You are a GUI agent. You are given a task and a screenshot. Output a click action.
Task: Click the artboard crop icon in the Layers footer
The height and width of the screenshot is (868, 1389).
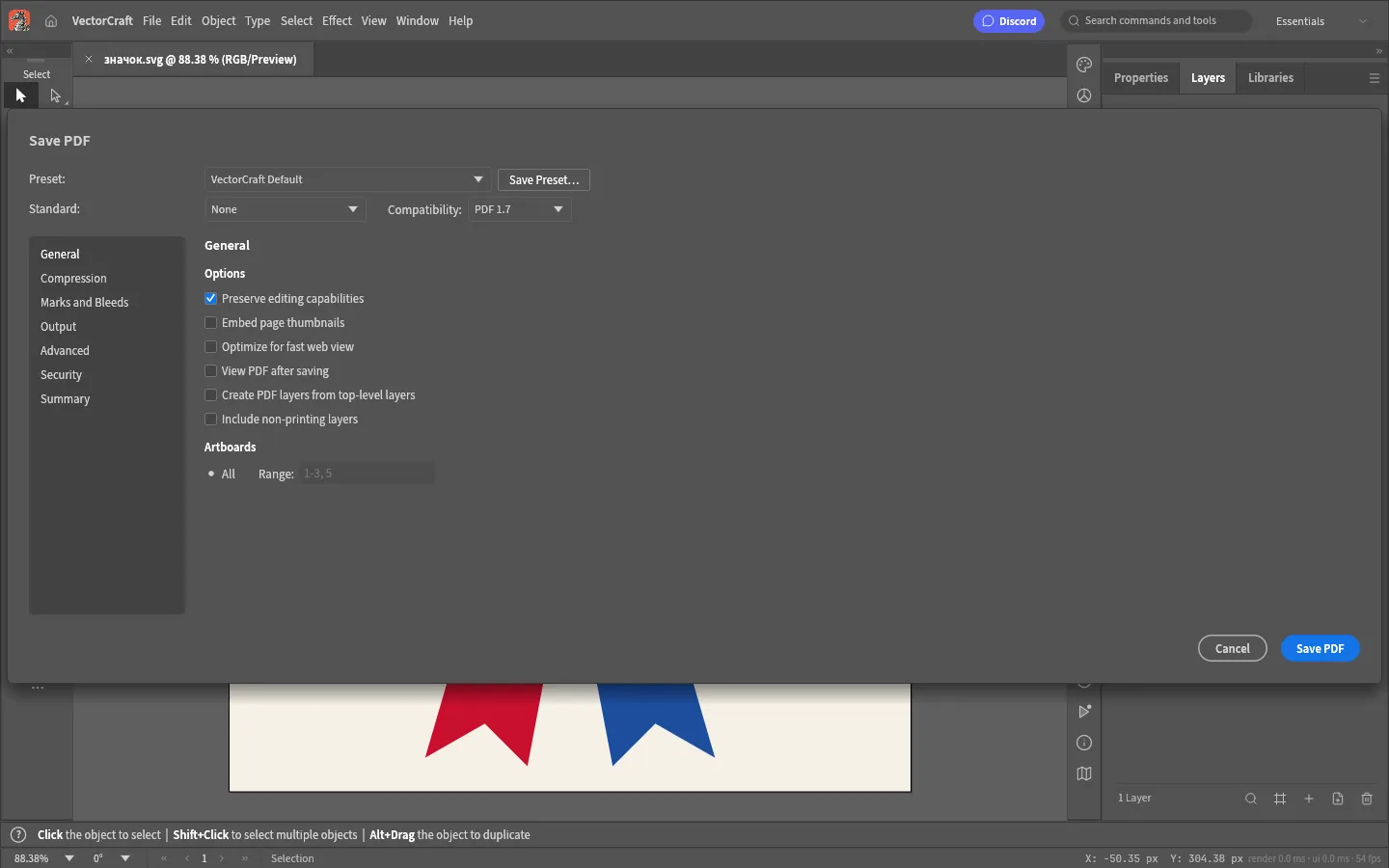pos(1280,799)
